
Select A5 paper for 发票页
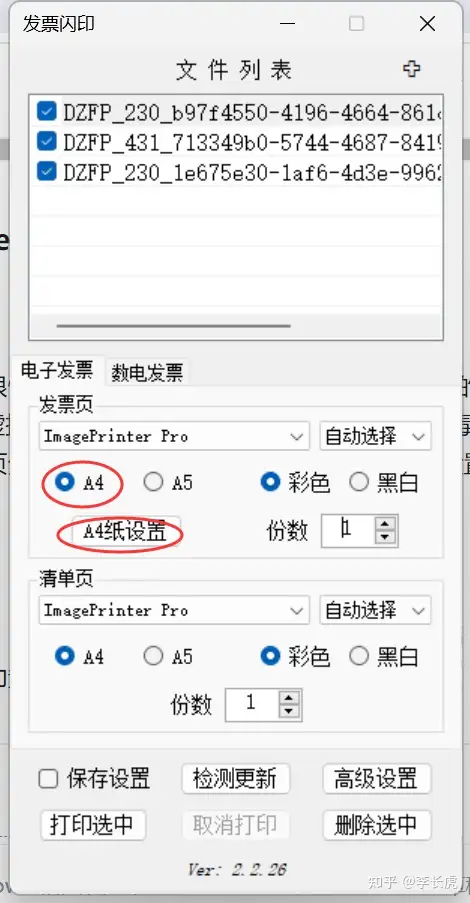click(153, 482)
